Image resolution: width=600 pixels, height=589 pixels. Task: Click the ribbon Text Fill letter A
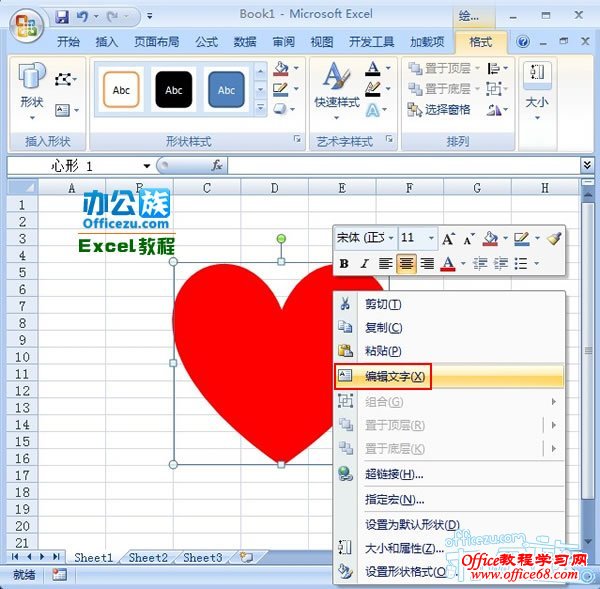[373, 68]
